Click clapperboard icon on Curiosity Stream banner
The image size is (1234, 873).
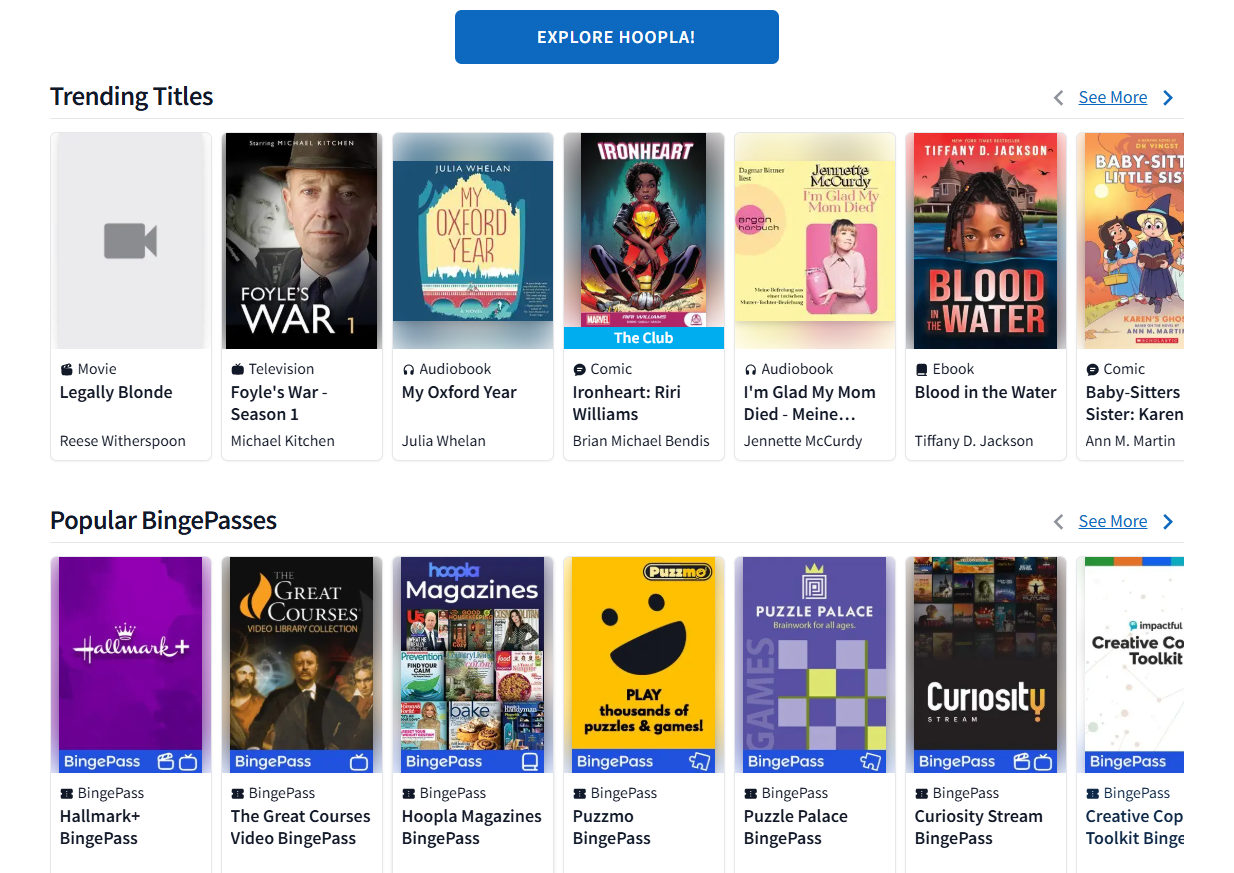pyautogui.click(x=1022, y=762)
